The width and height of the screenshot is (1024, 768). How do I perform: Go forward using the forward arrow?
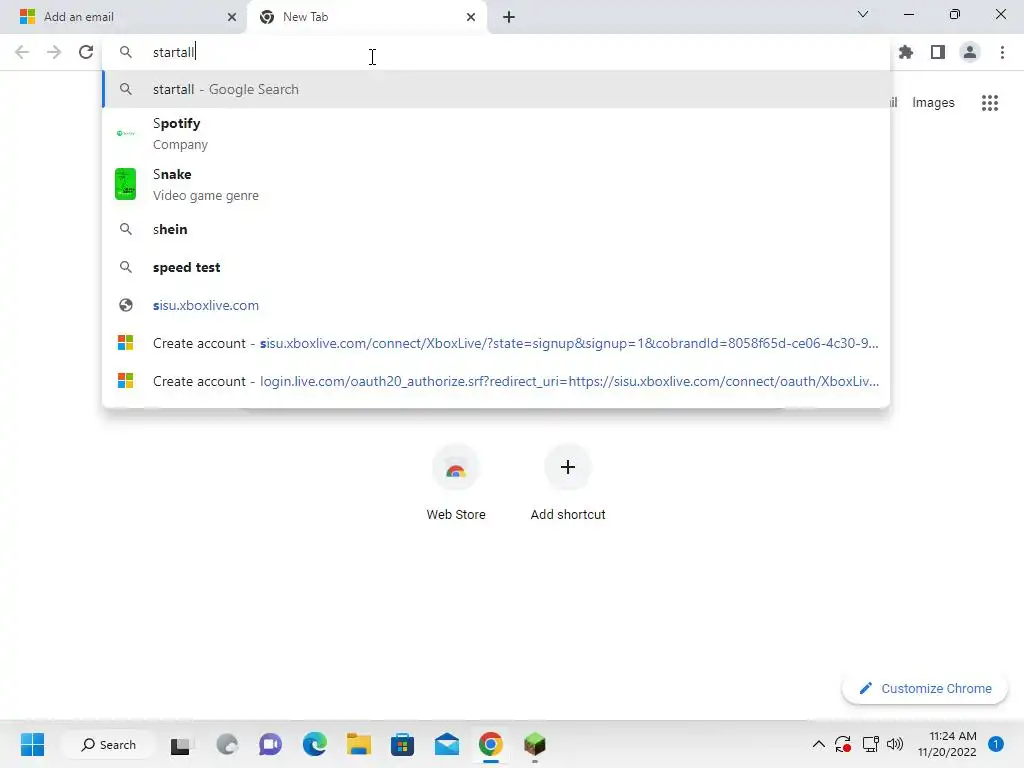[54, 52]
